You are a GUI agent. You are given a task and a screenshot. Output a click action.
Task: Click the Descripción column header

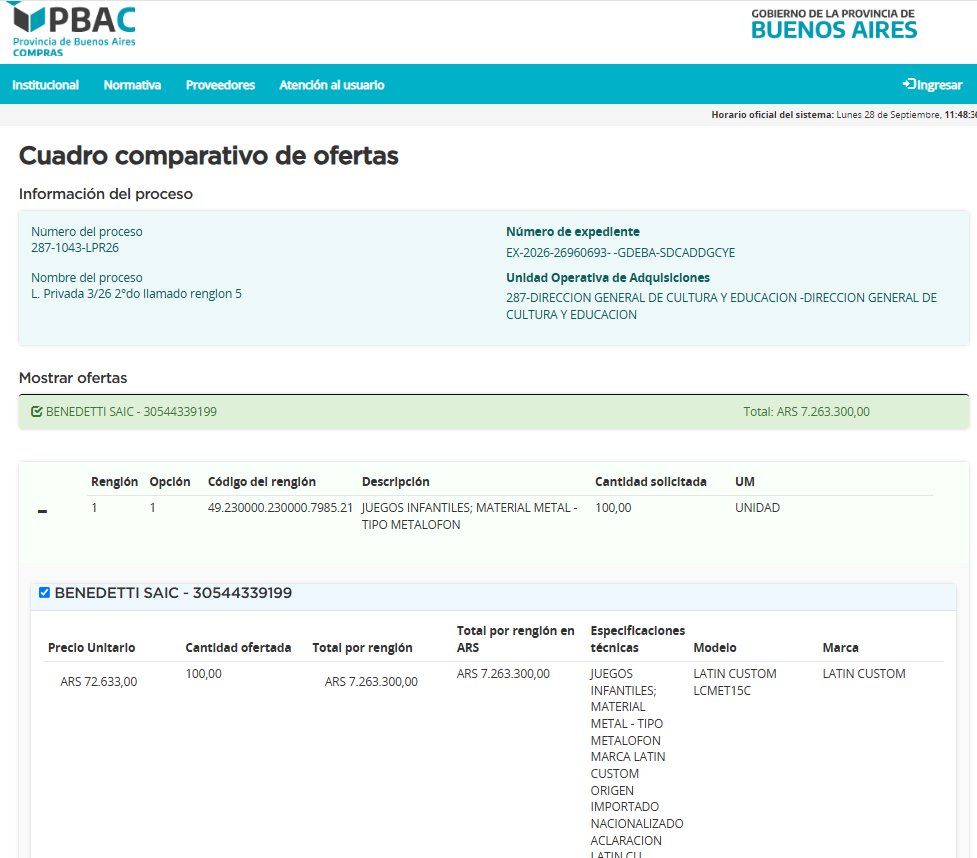point(396,482)
